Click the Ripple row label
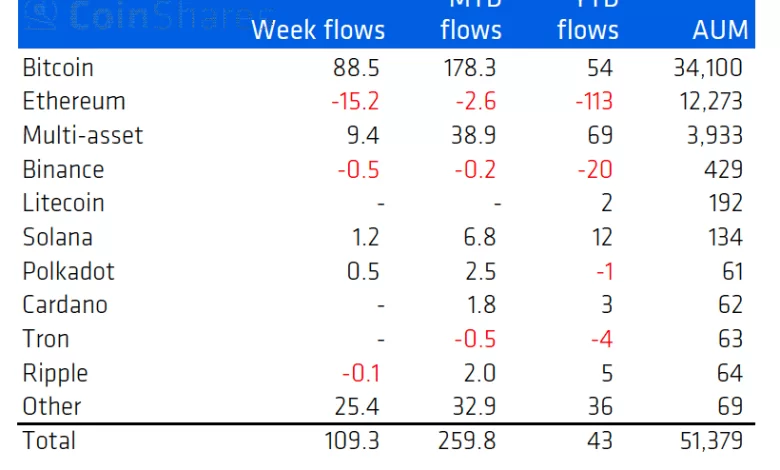This screenshot has width=780, height=470. click(55, 373)
